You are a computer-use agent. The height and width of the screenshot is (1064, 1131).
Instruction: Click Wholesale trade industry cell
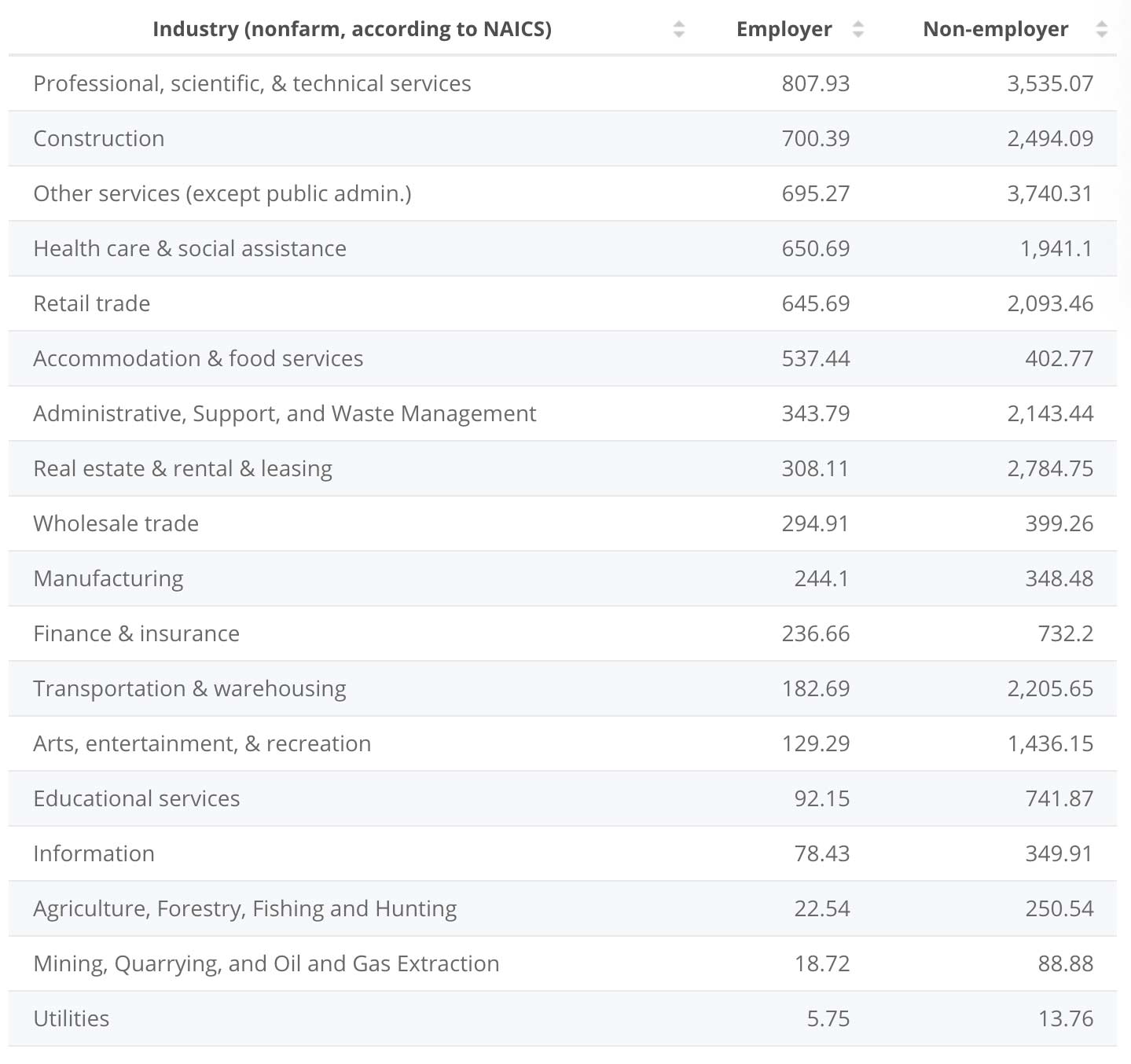tap(116, 524)
